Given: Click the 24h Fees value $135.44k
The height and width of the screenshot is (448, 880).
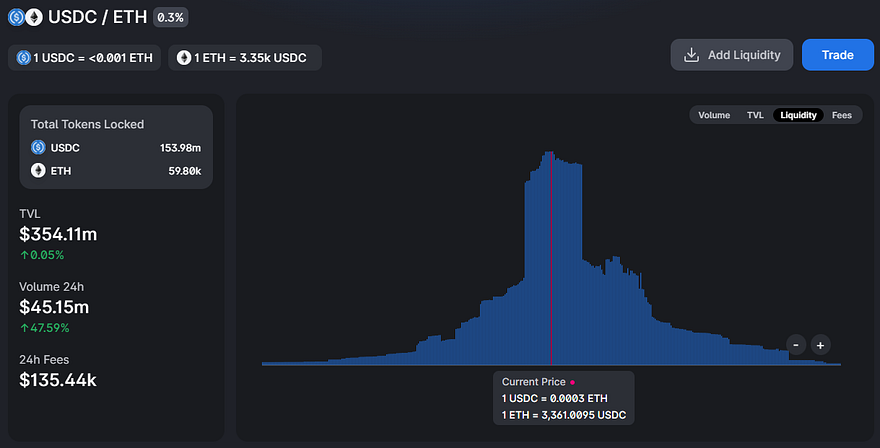Looking at the screenshot, I should (58, 380).
